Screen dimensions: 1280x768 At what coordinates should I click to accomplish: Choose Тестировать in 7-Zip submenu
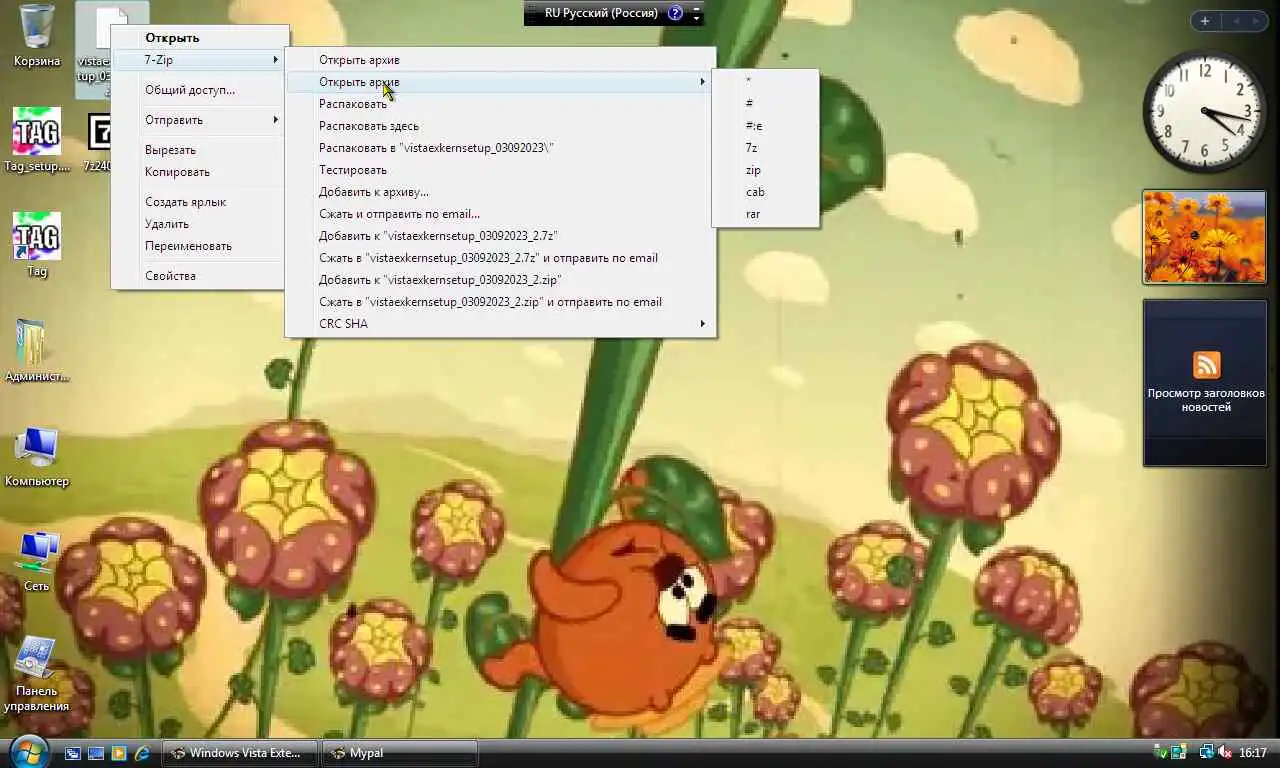click(501, 170)
